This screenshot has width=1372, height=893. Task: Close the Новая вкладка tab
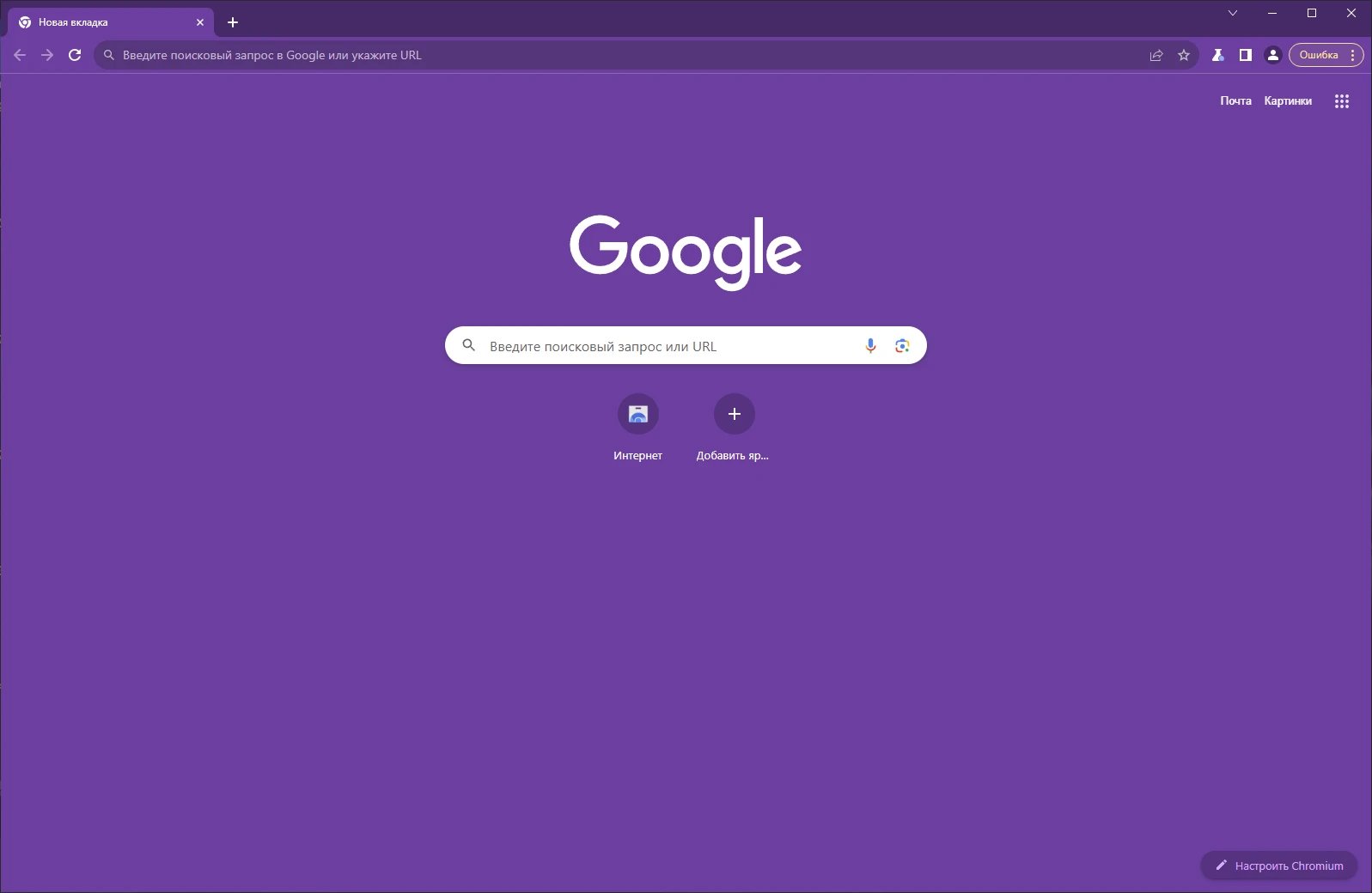pos(200,22)
